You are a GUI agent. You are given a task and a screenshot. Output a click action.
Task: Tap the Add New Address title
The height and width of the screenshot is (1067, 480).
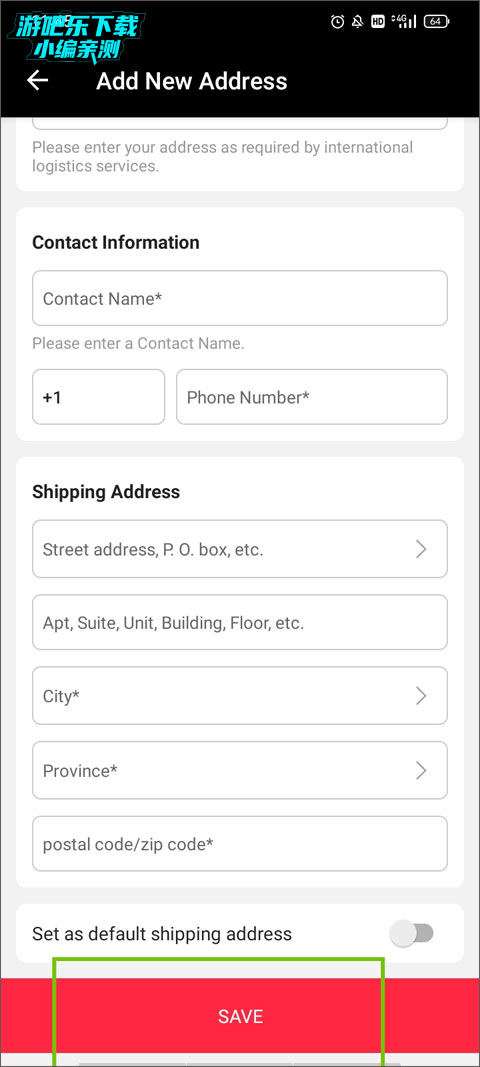click(192, 81)
